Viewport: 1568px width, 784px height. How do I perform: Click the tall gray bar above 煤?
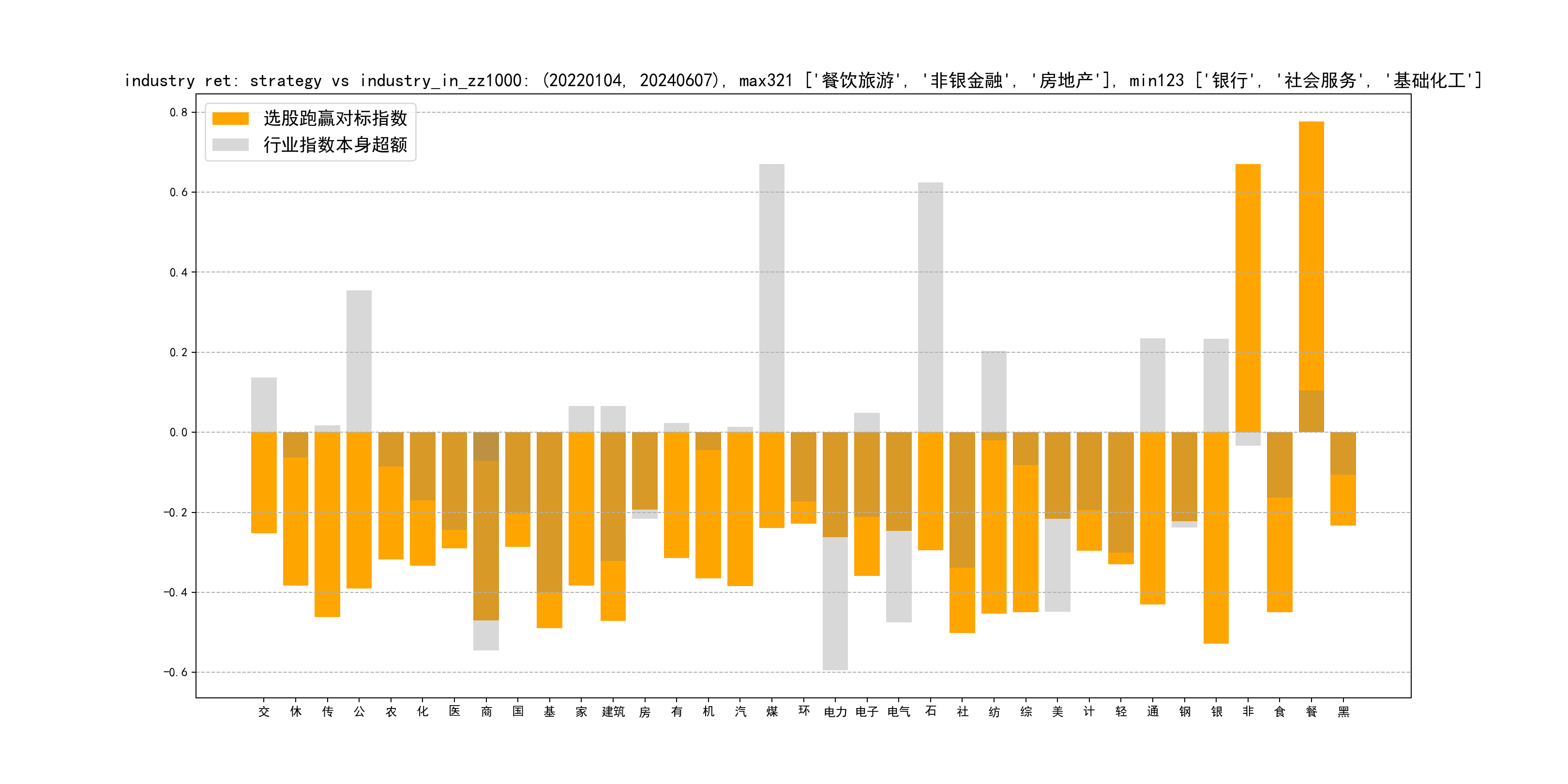[772, 298]
